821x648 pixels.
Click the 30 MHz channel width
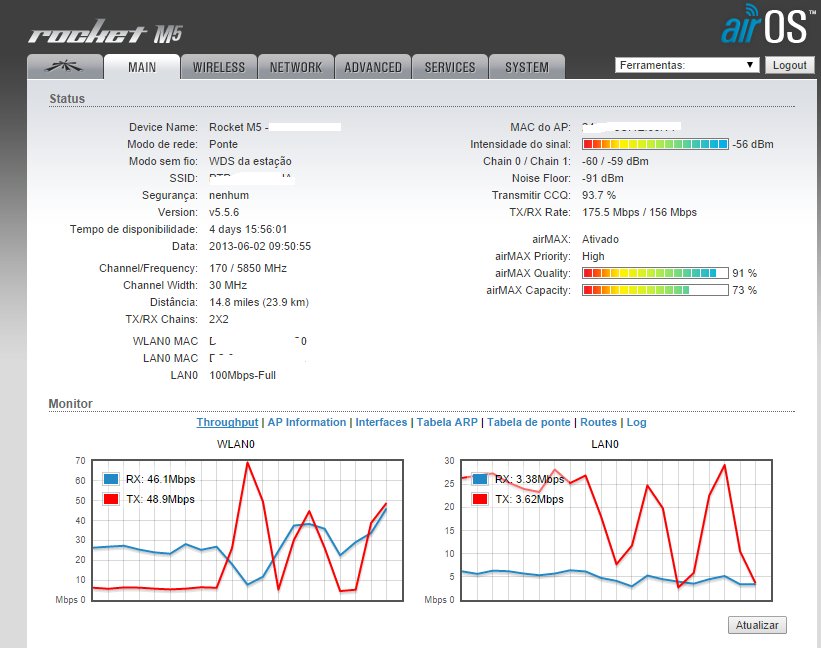coord(228,285)
